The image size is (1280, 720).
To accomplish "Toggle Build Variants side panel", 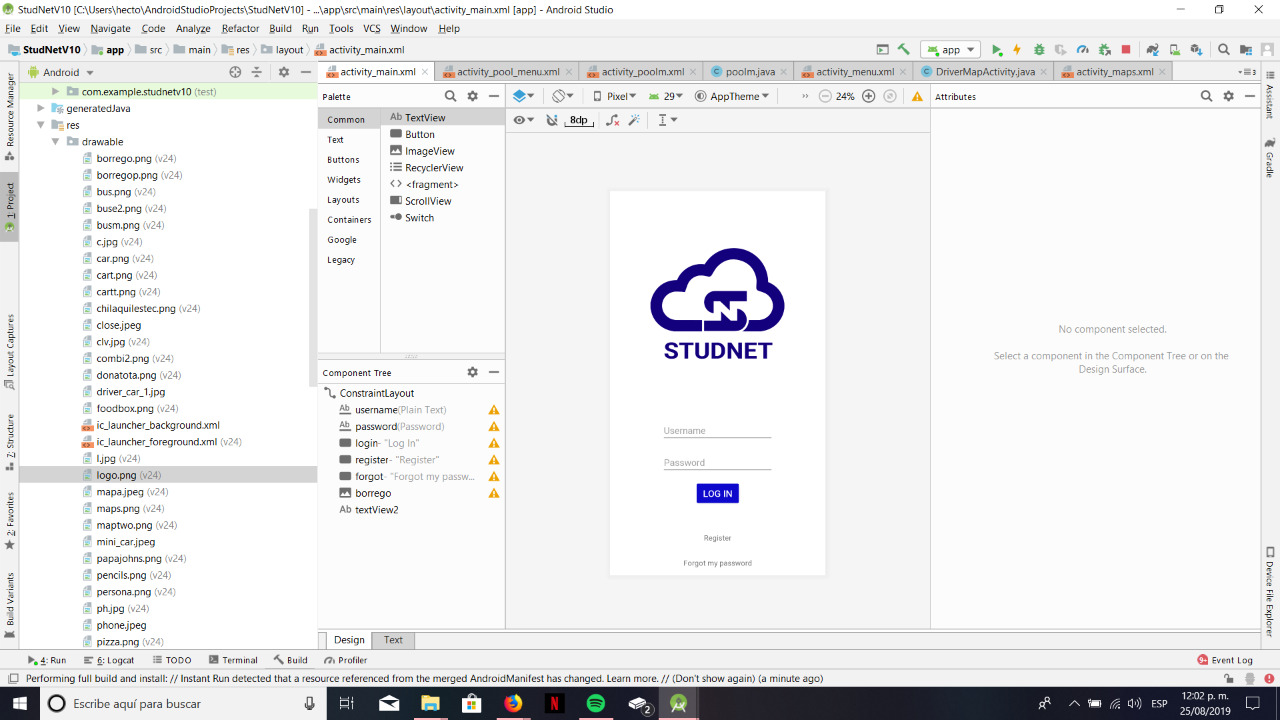I will 9,605.
